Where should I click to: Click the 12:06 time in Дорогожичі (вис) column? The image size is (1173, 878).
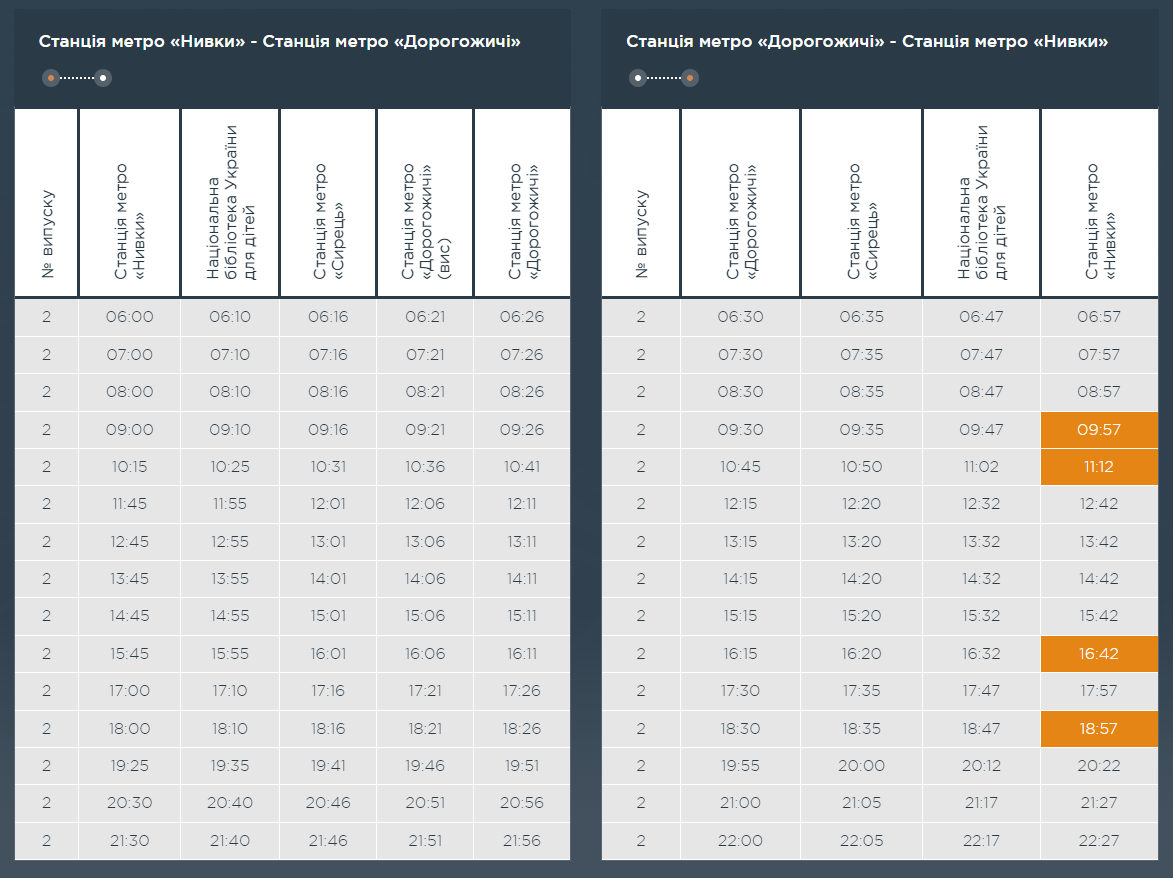coord(425,504)
